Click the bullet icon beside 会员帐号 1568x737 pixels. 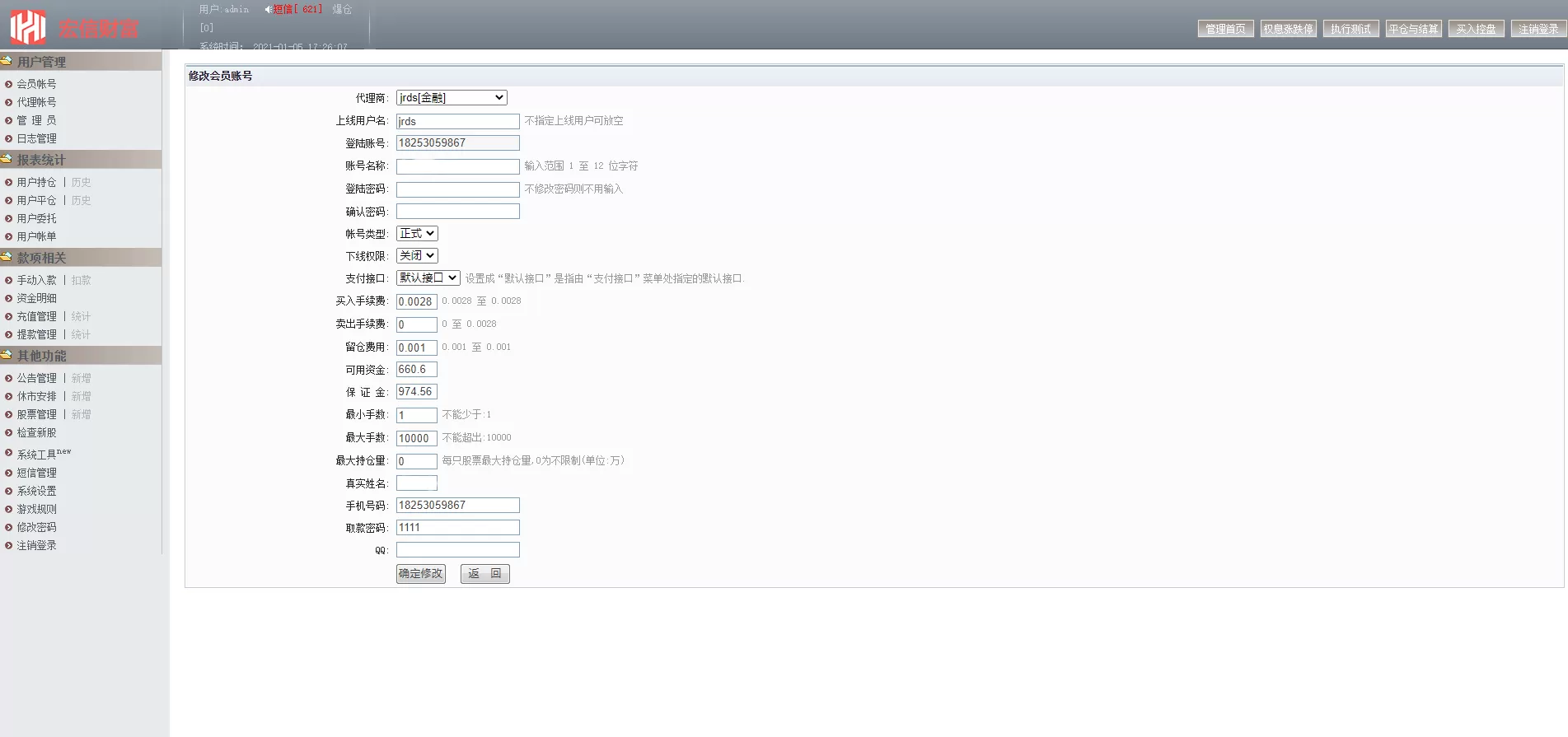[8, 84]
